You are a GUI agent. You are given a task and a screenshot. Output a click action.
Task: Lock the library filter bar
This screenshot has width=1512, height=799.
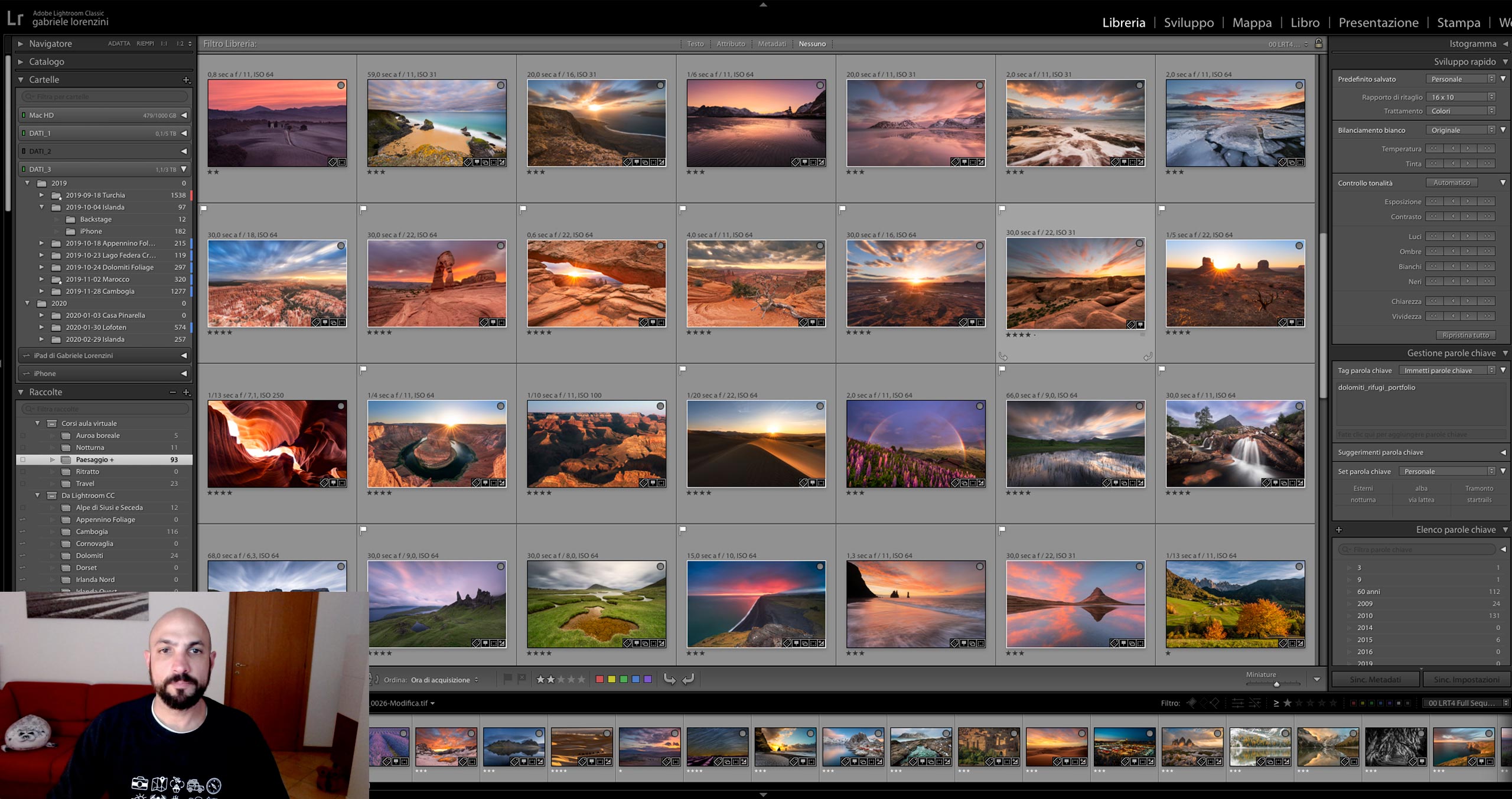coord(1318,44)
